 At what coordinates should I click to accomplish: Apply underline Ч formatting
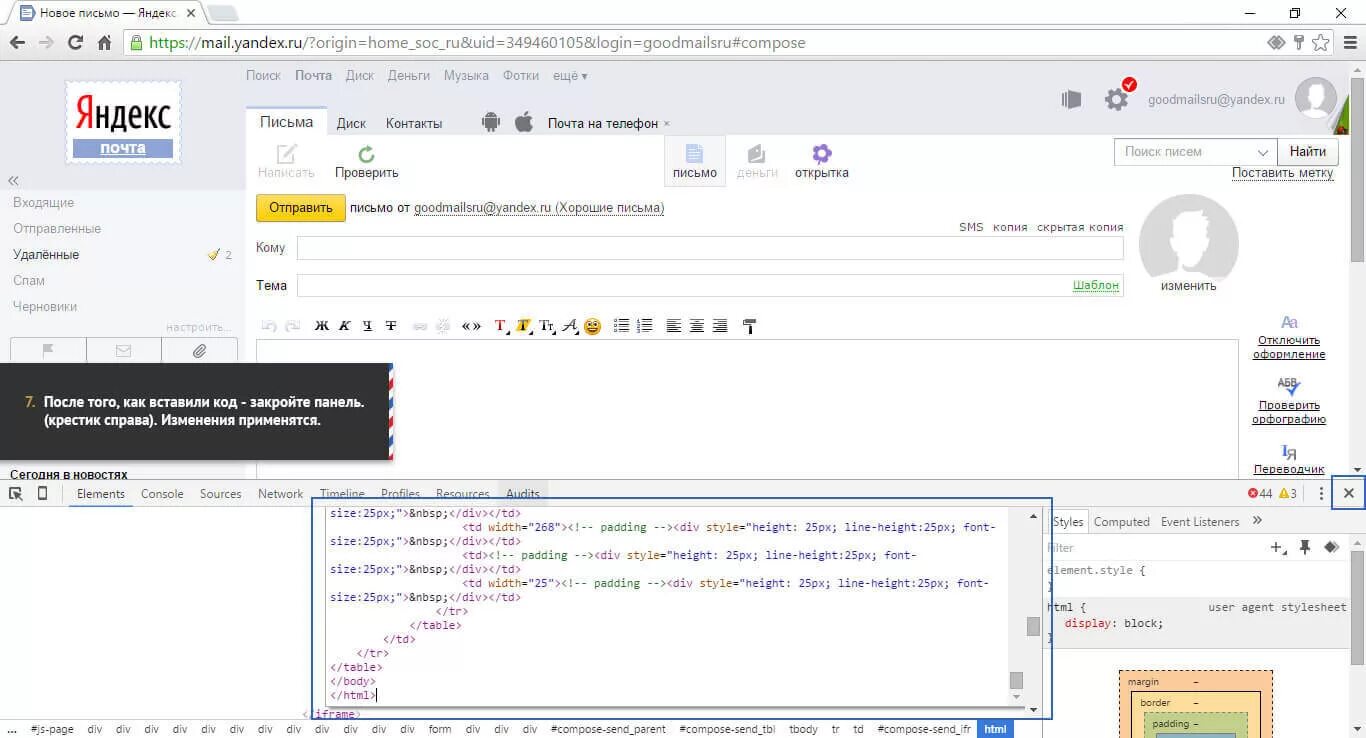[367, 326]
